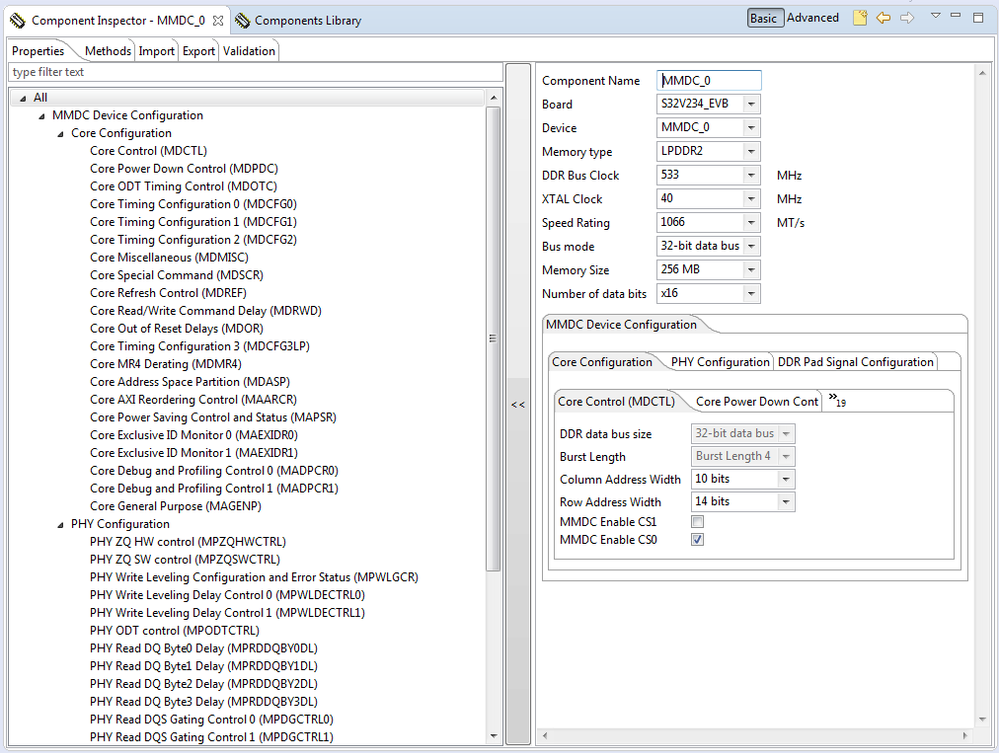The width and height of the screenshot is (999, 753).
Task: Go forward with the right arrow icon
Action: point(907,18)
